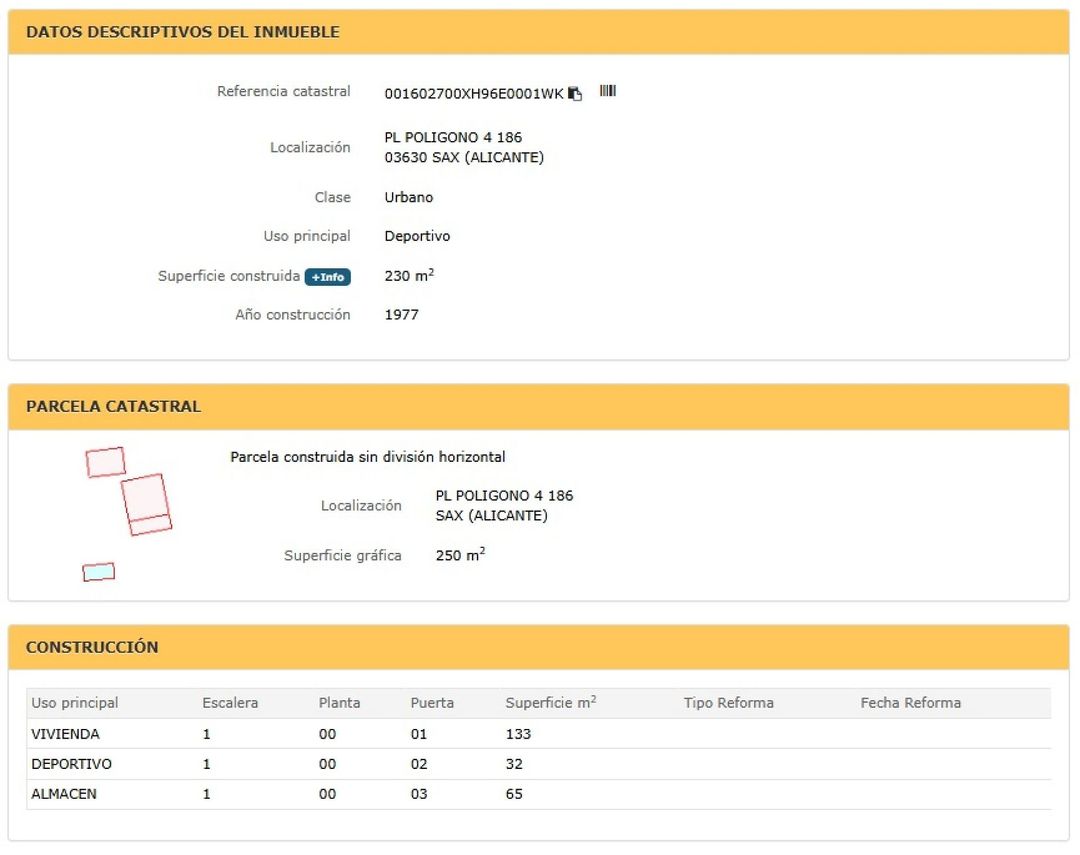Select the cadastral reference 001602700XH96E0001WK text
The image size is (1080, 855).
tap(474, 94)
